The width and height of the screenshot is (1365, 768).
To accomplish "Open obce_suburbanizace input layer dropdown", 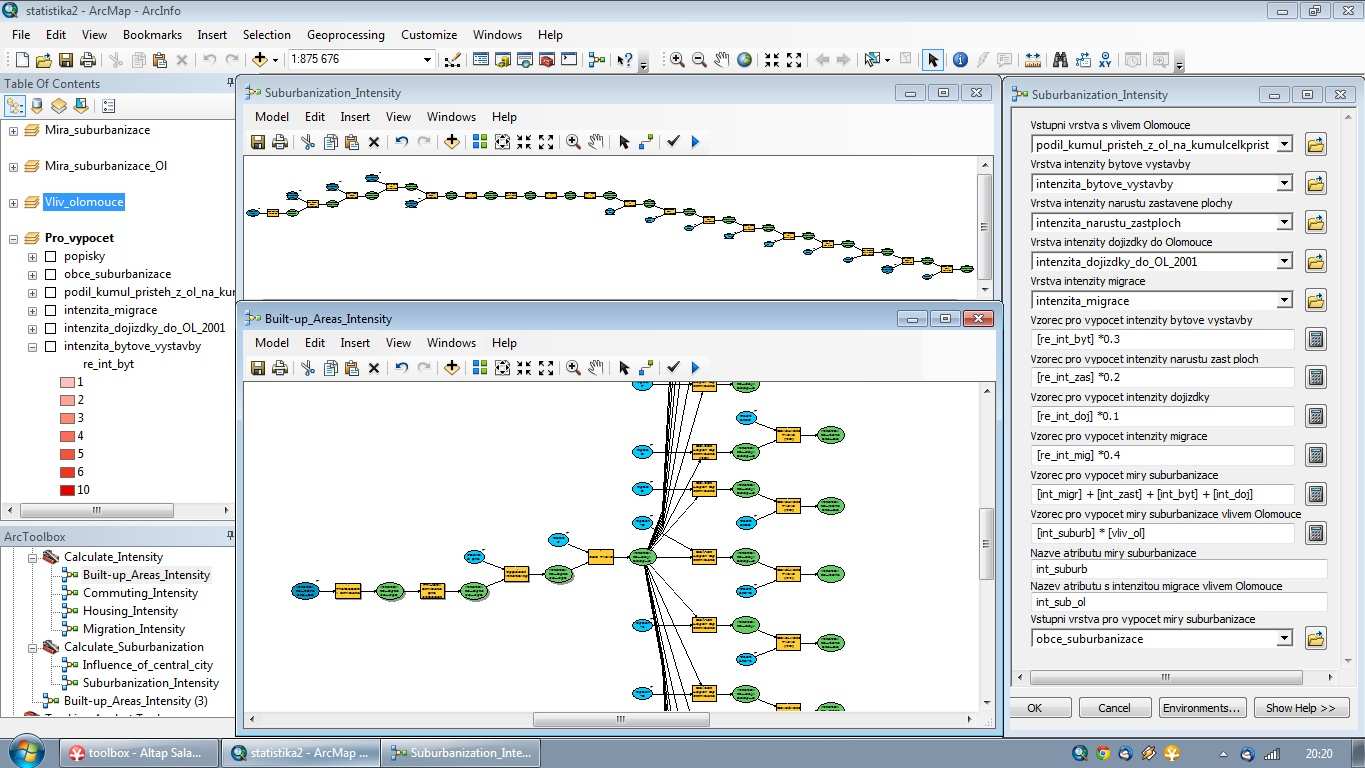I will pos(1284,639).
